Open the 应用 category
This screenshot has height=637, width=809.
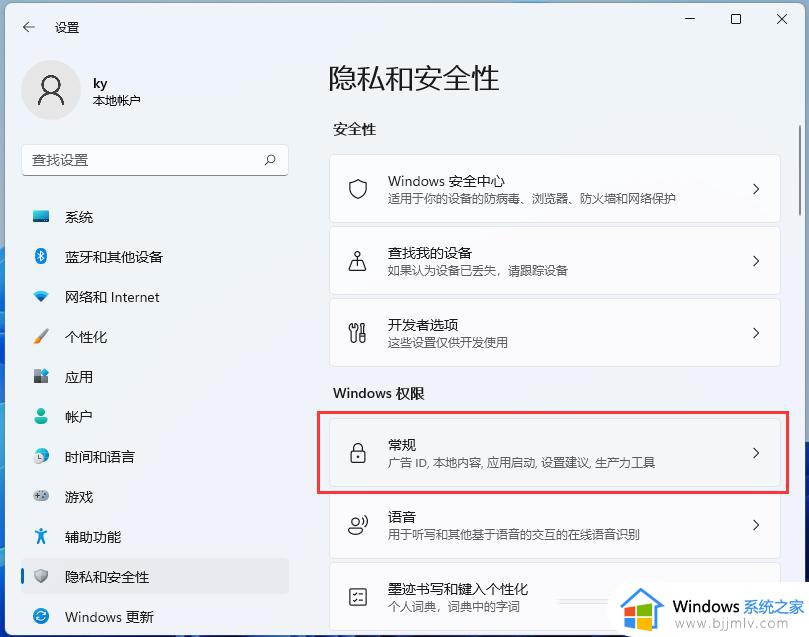tap(155, 377)
